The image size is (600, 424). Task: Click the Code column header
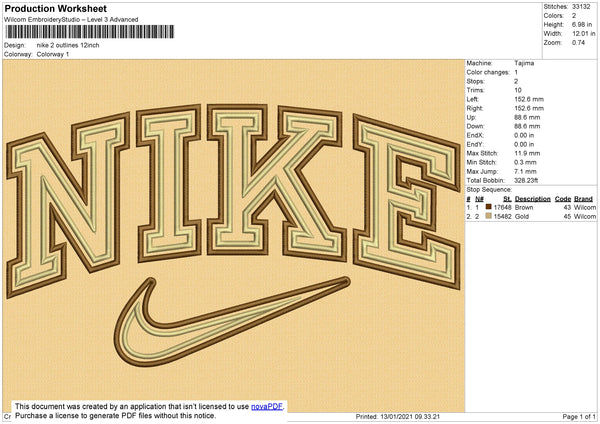pos(562,199)
